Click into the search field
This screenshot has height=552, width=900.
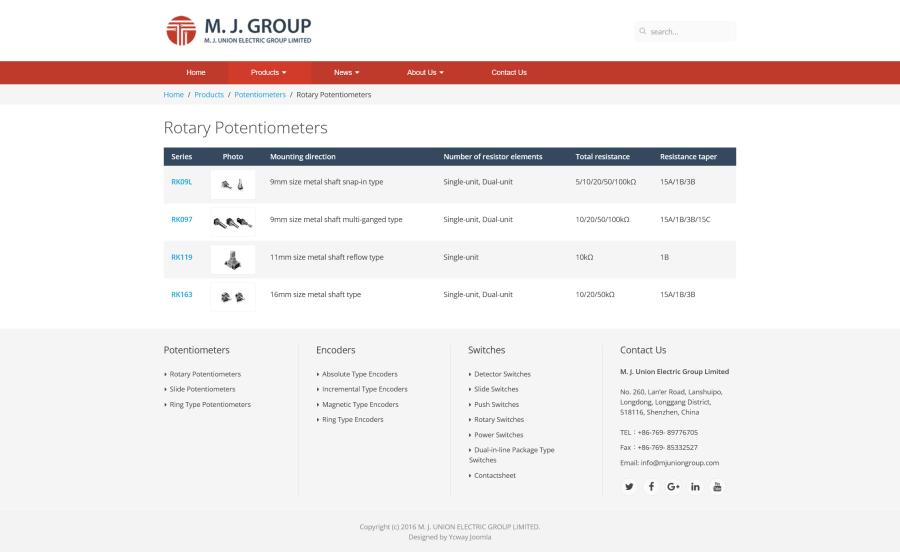[690, 32]
